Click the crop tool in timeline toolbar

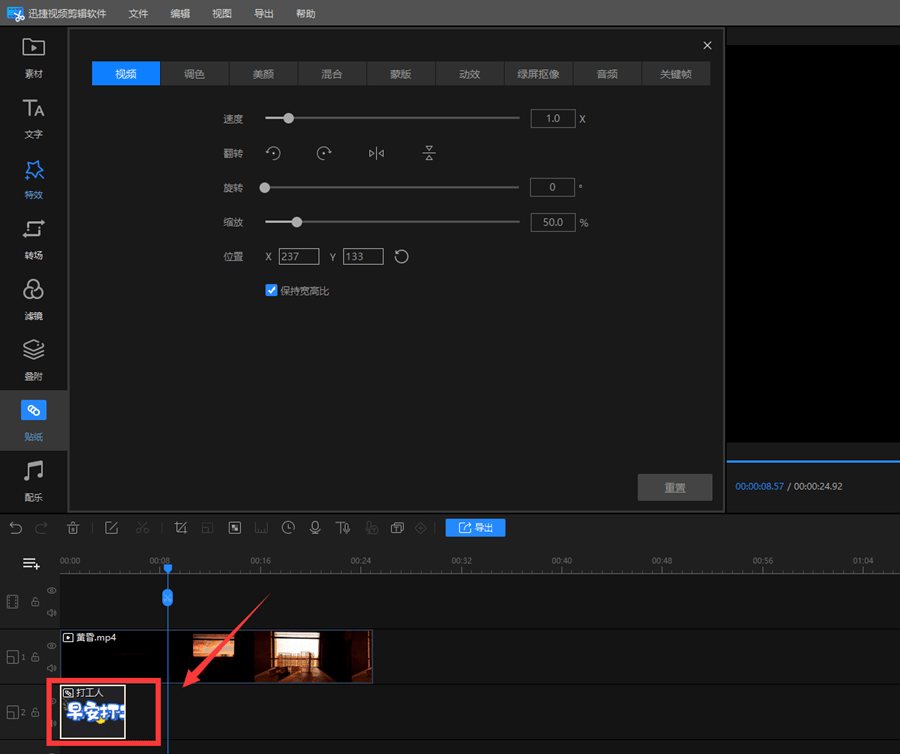tap(181, 528)
